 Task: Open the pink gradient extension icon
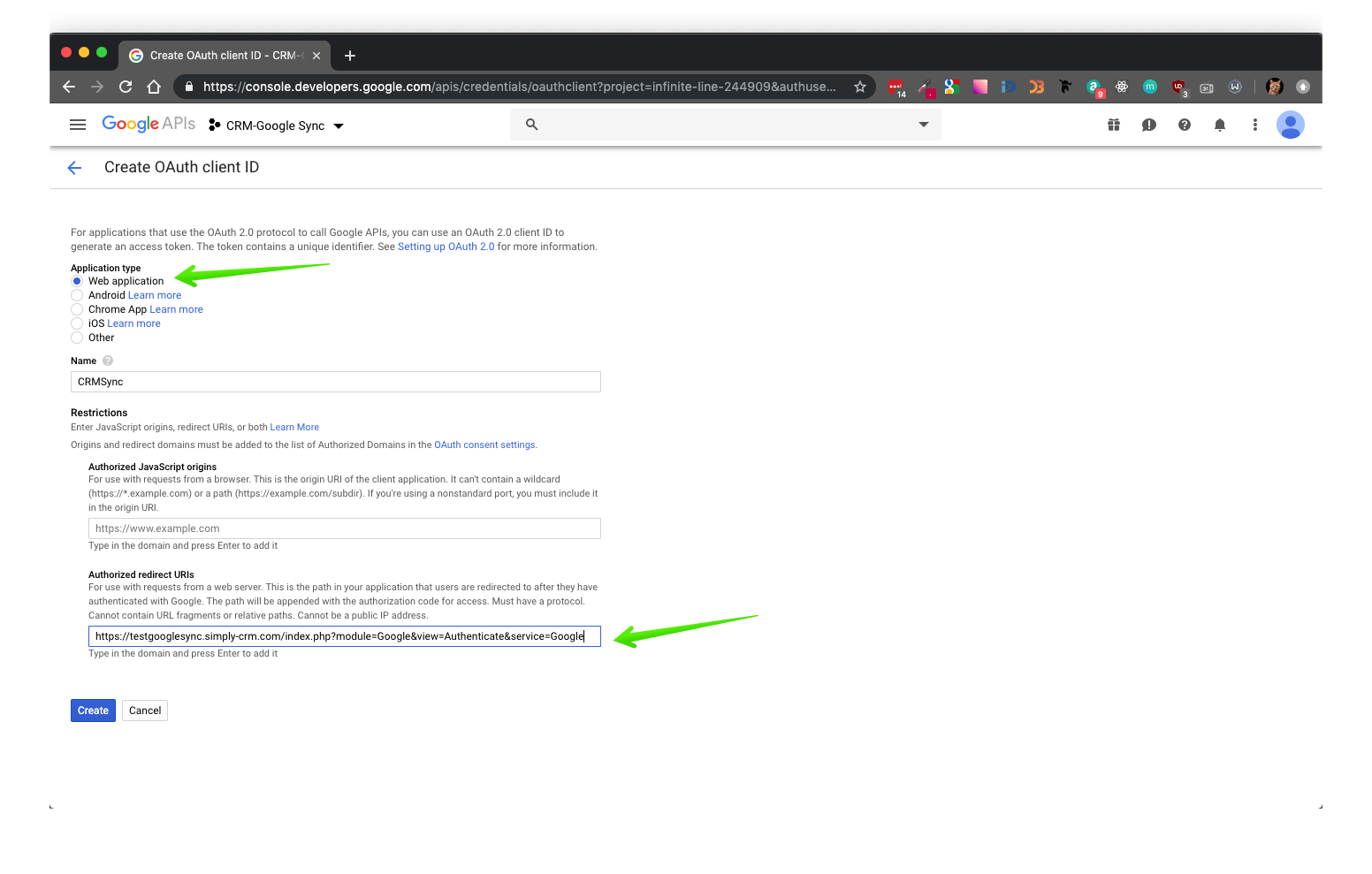pyautogui.click(x=980, y=87)
